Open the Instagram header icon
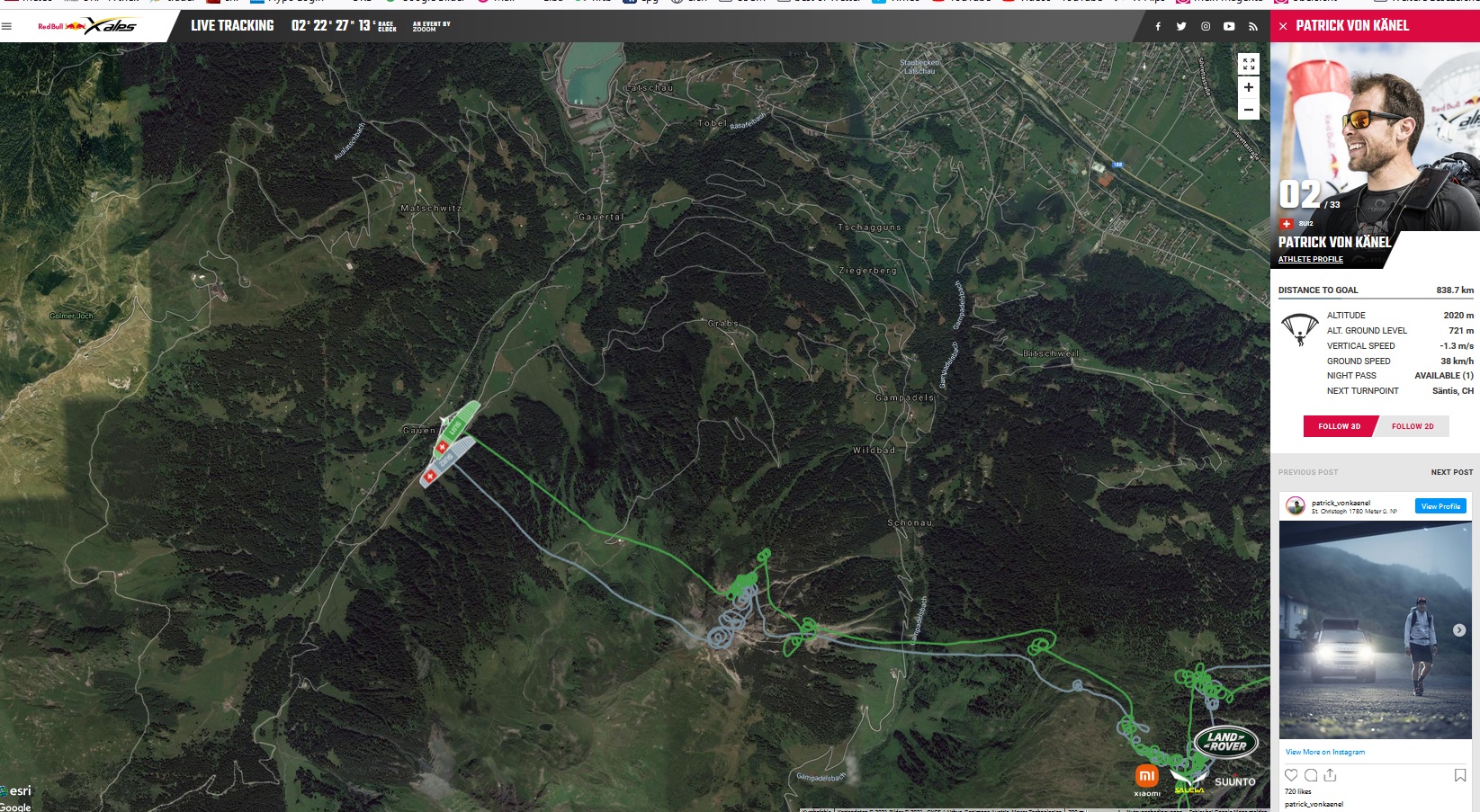The width and height of the screenshot is (1480, 812). pos(1206,26)
